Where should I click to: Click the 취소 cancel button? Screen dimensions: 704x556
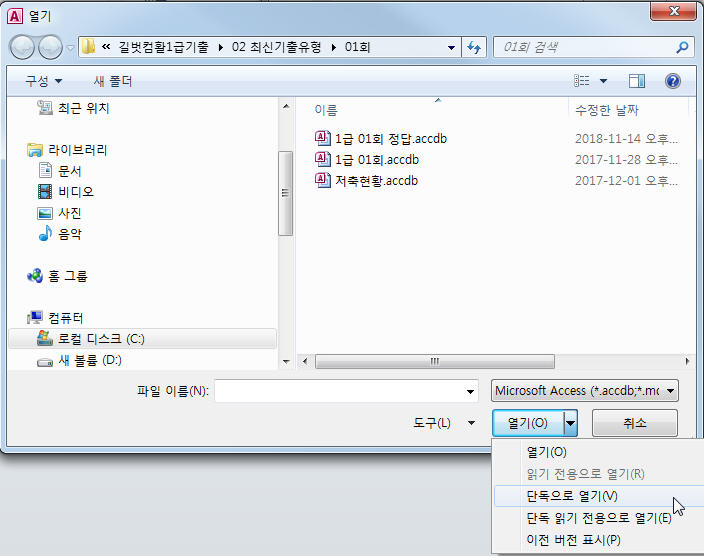634,423
